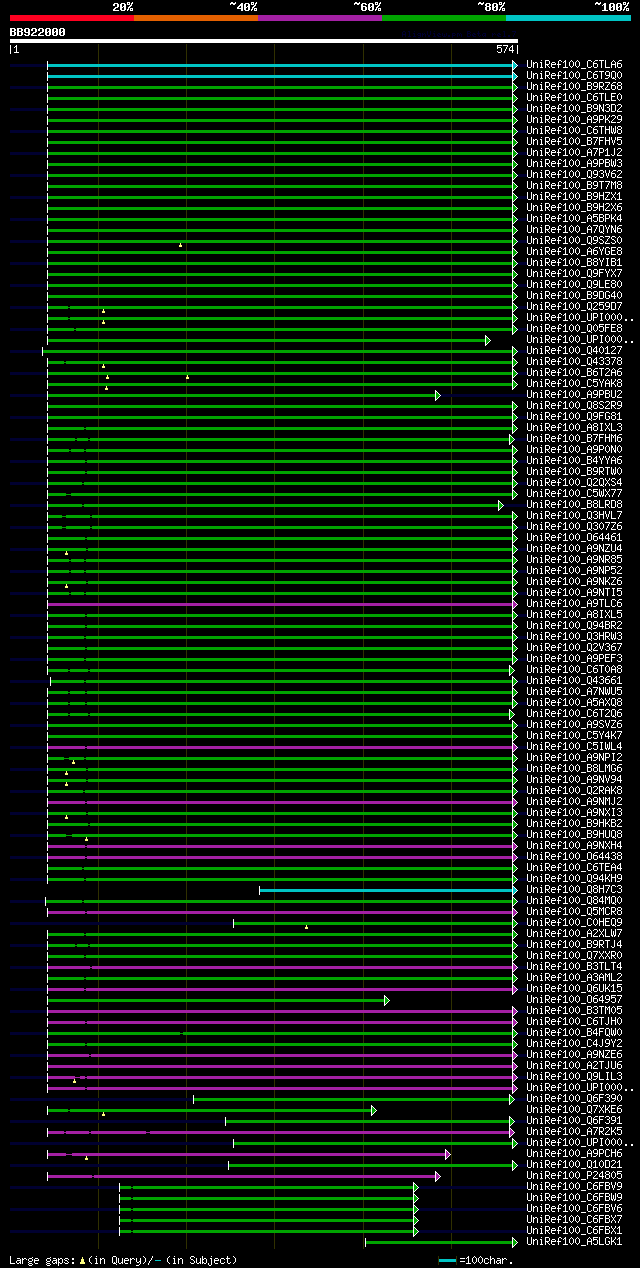This screenshot has height=1268, width=640.
Task: Open the UniRef100_B9RZ68 hit link
Action: click(574, 86)
